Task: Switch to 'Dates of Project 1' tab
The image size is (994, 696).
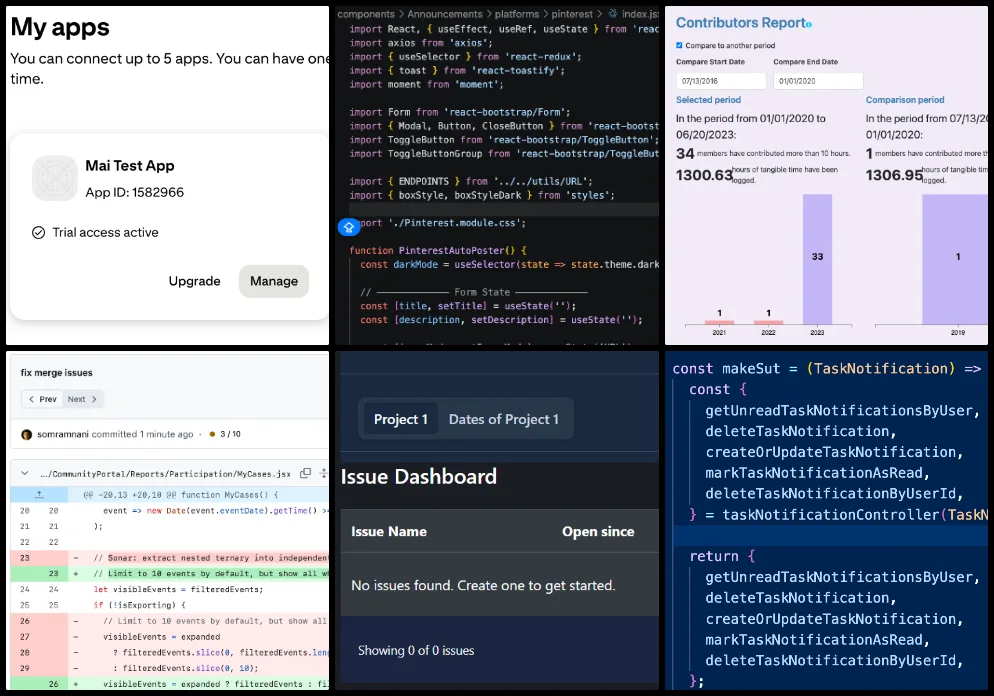Action: [503, 419]
